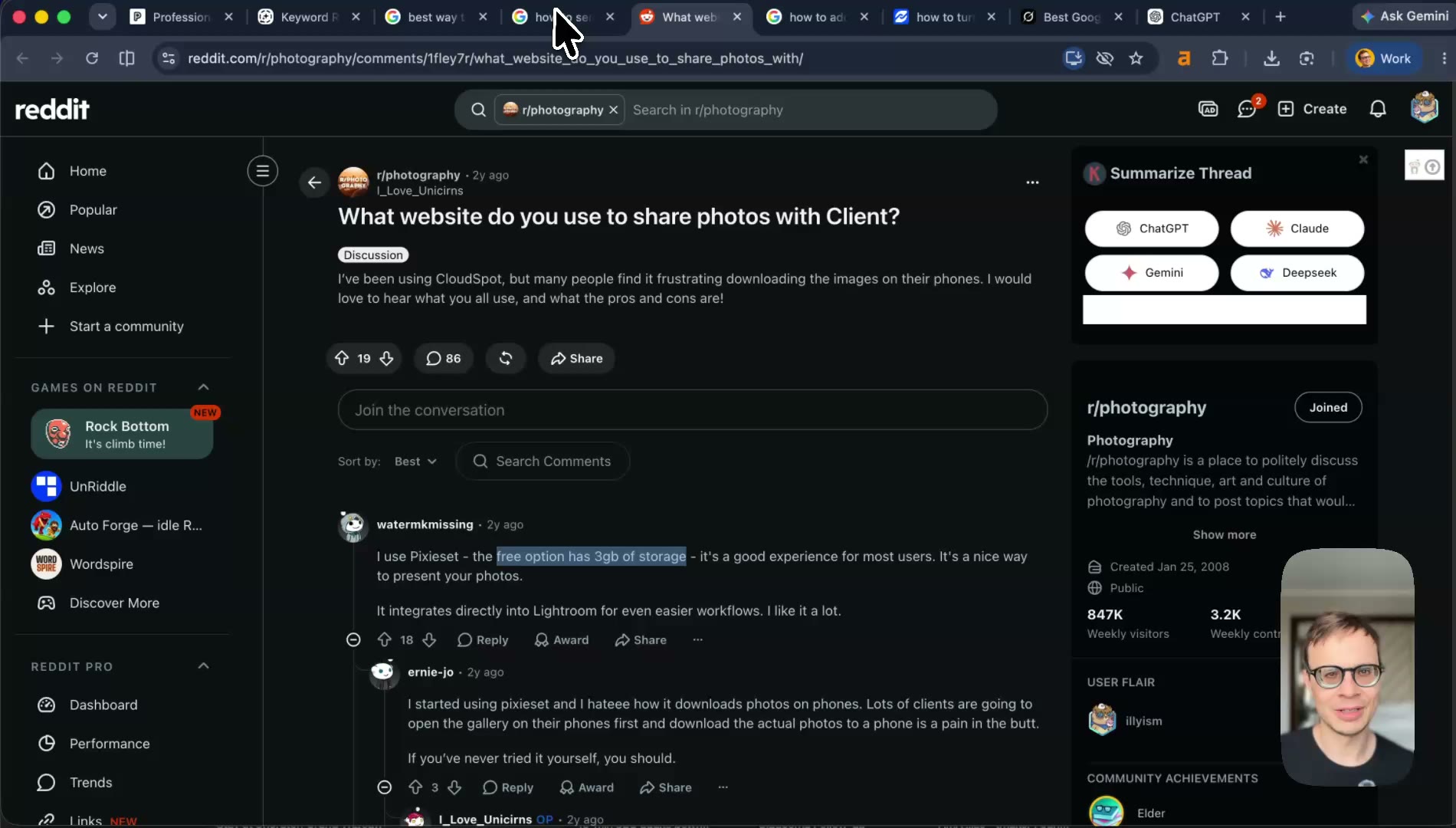
Task: Open a new browser tab
Action: tap(1280, 17)
